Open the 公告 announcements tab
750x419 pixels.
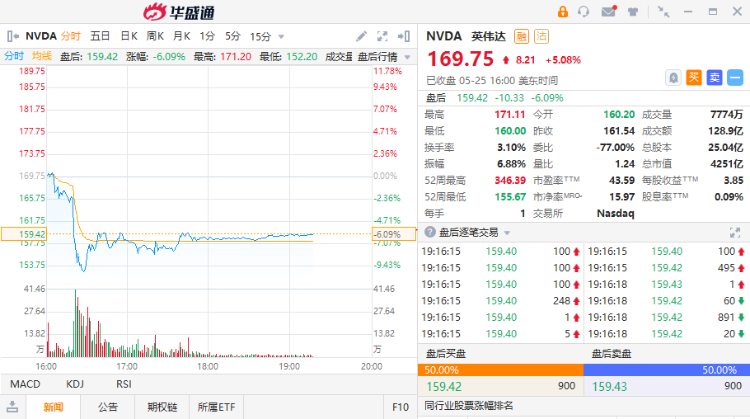click(x=108, y=407)
